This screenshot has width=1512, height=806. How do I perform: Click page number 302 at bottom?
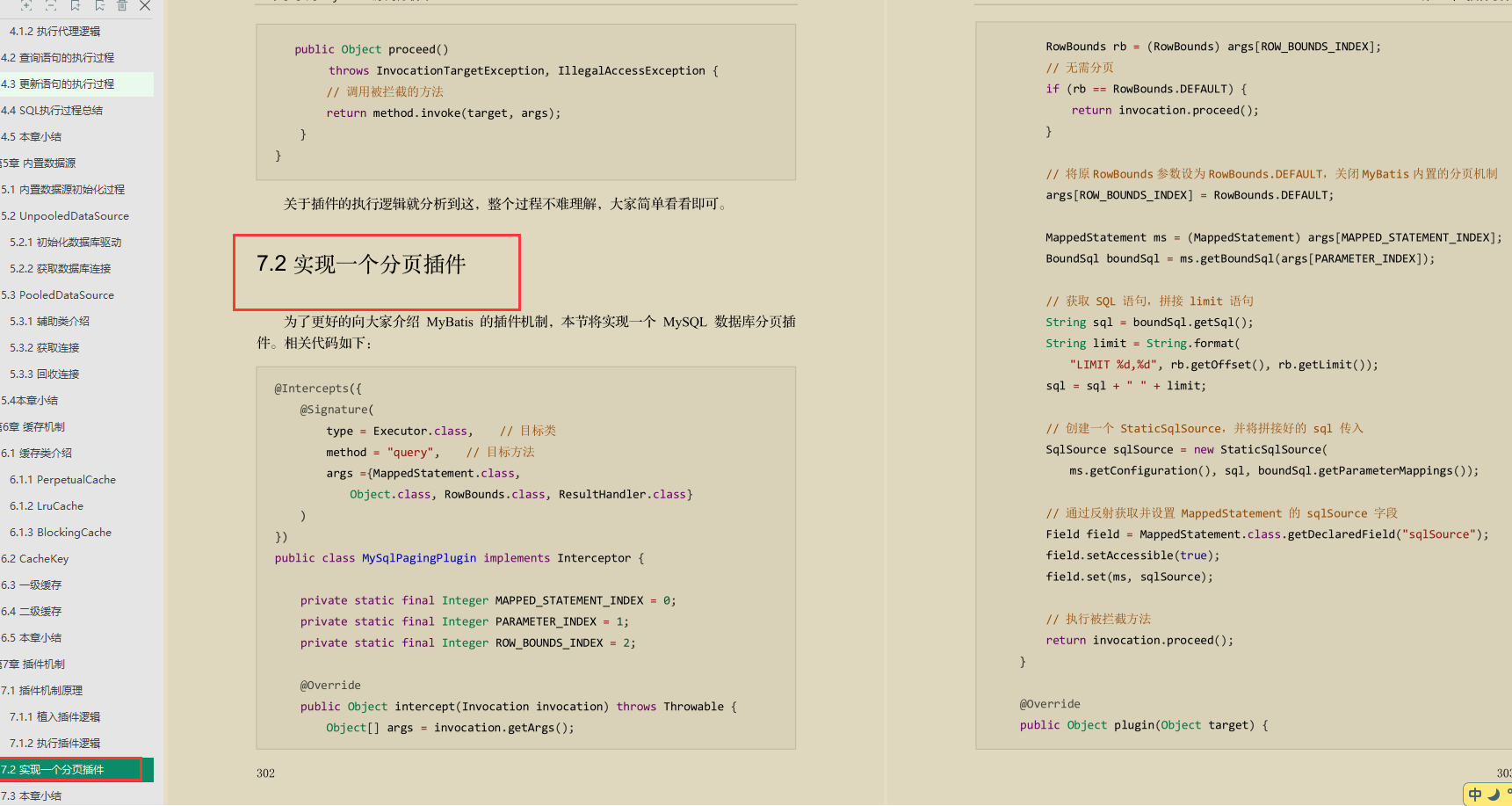point(265,773)
